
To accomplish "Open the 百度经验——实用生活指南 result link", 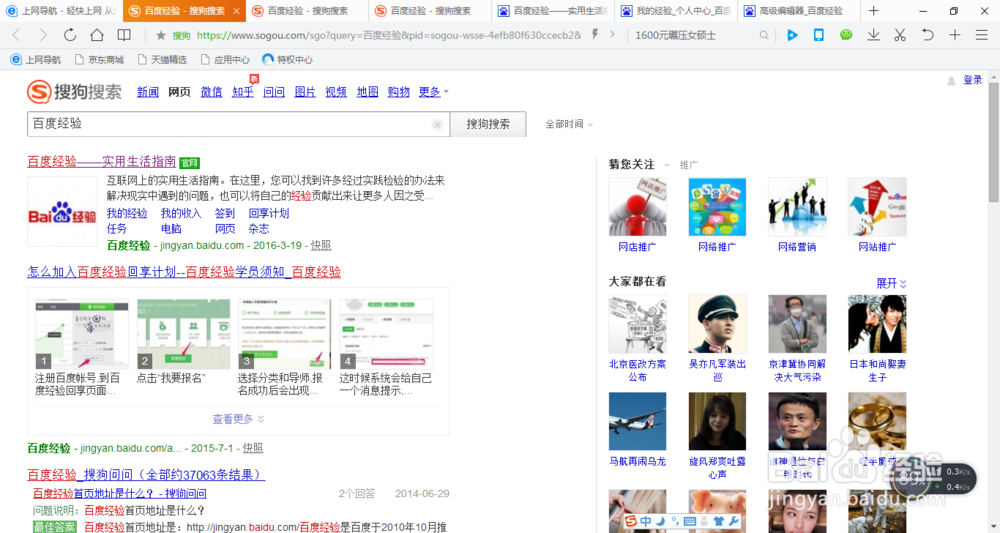I will (x=101, y=162).
